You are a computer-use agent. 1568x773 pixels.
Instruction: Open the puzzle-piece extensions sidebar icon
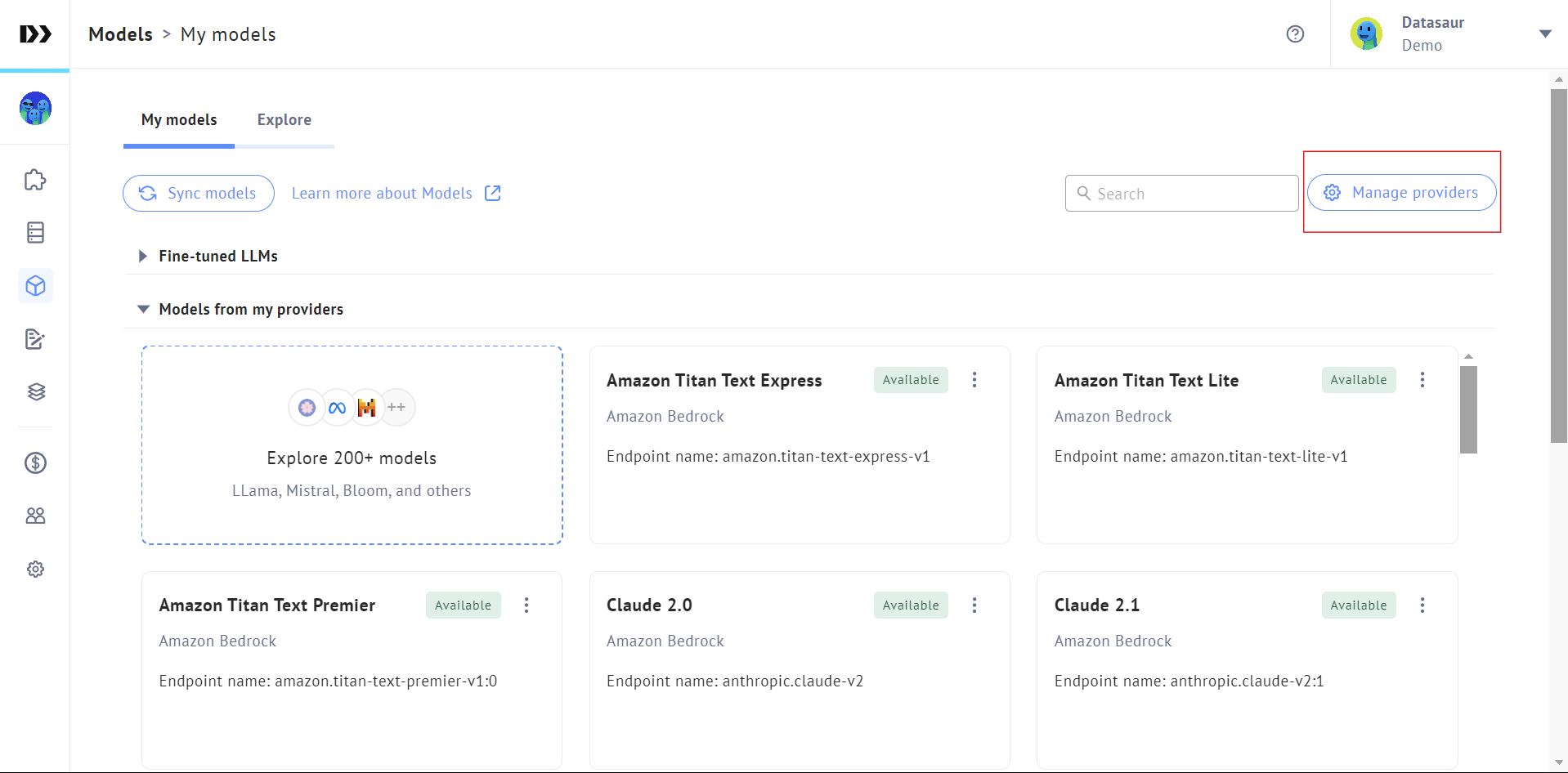click(x=35, y=180)
